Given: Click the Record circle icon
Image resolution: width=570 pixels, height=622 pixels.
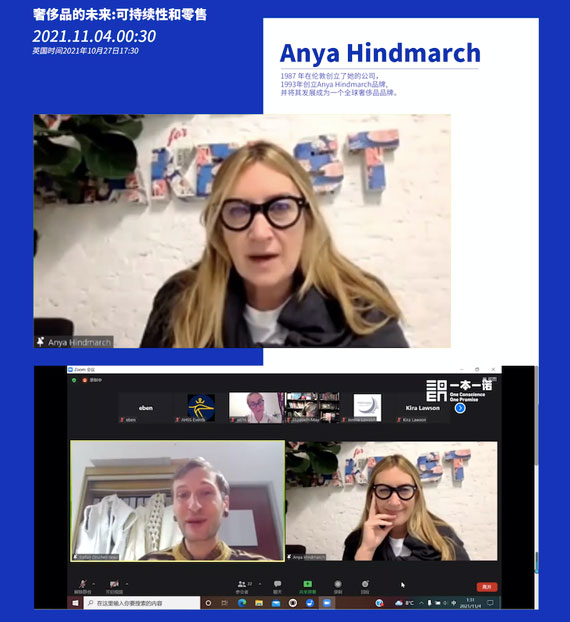Looking at the screenshot, I should pyautogui.click(x=338, y=584).
